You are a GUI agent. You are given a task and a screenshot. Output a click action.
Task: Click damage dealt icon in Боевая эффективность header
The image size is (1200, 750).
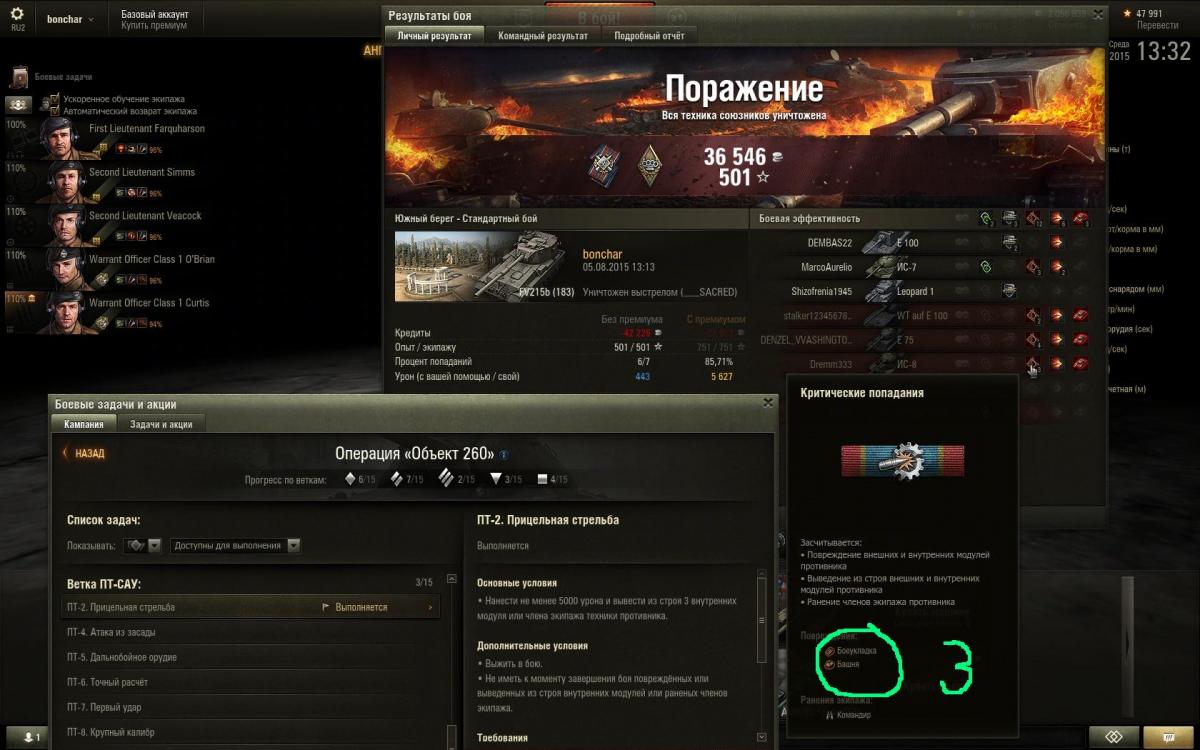pyautogui.click(x=1057, y=218)
